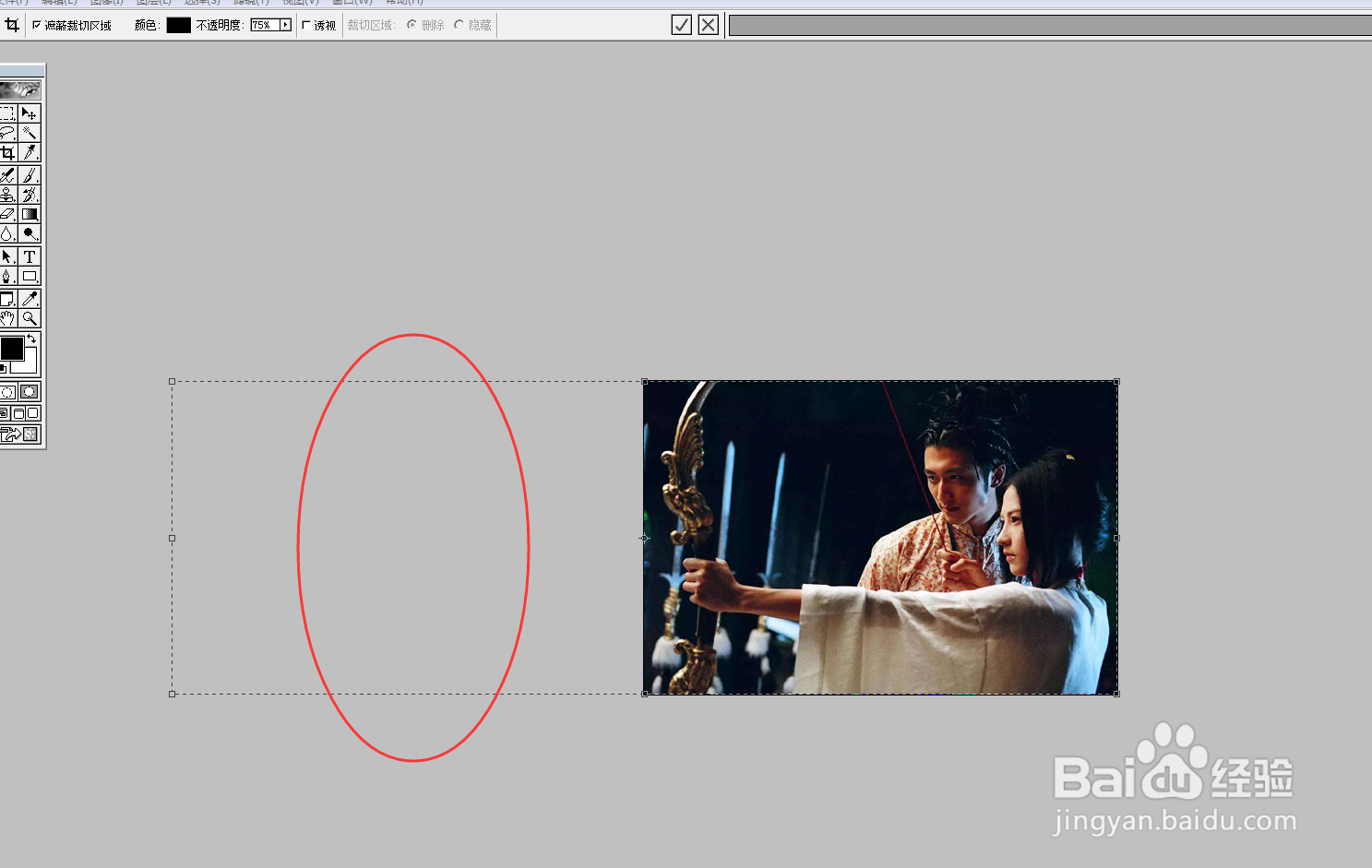The height and width of the screenshot is (868, 1372).
Task: Select the Notes tool
Action: [7, 299]
